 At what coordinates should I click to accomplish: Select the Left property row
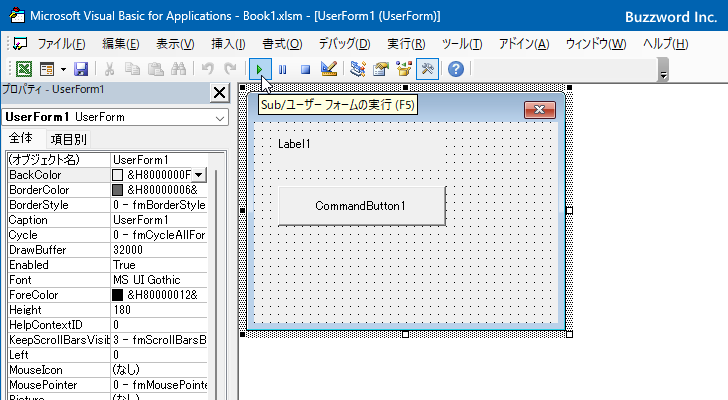click(107, 355)
